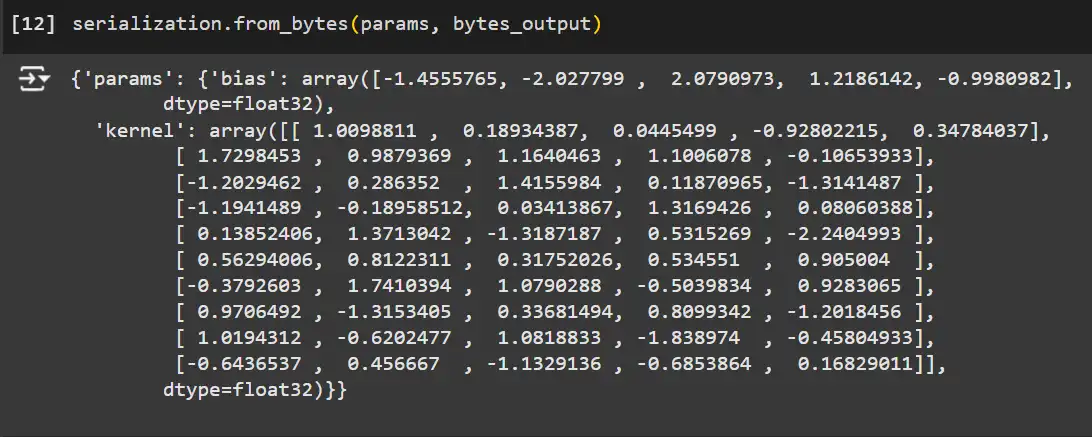
Task: Click kernel value 0.03413867
Action: [556, 208]
